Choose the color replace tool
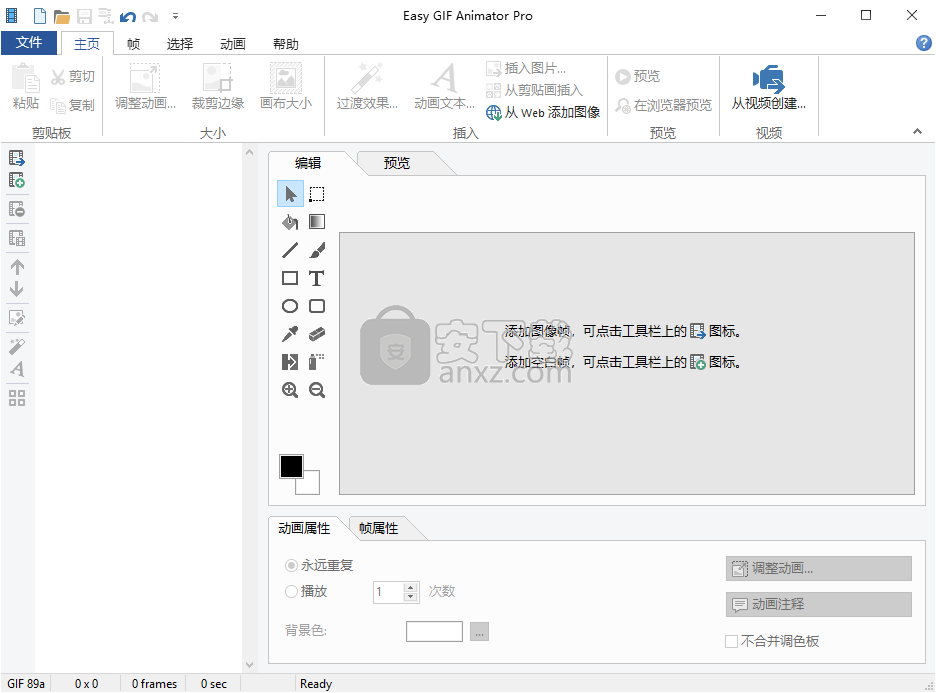Screen dimensions: 936x693 pyautogui.click(x=290, y=362)
